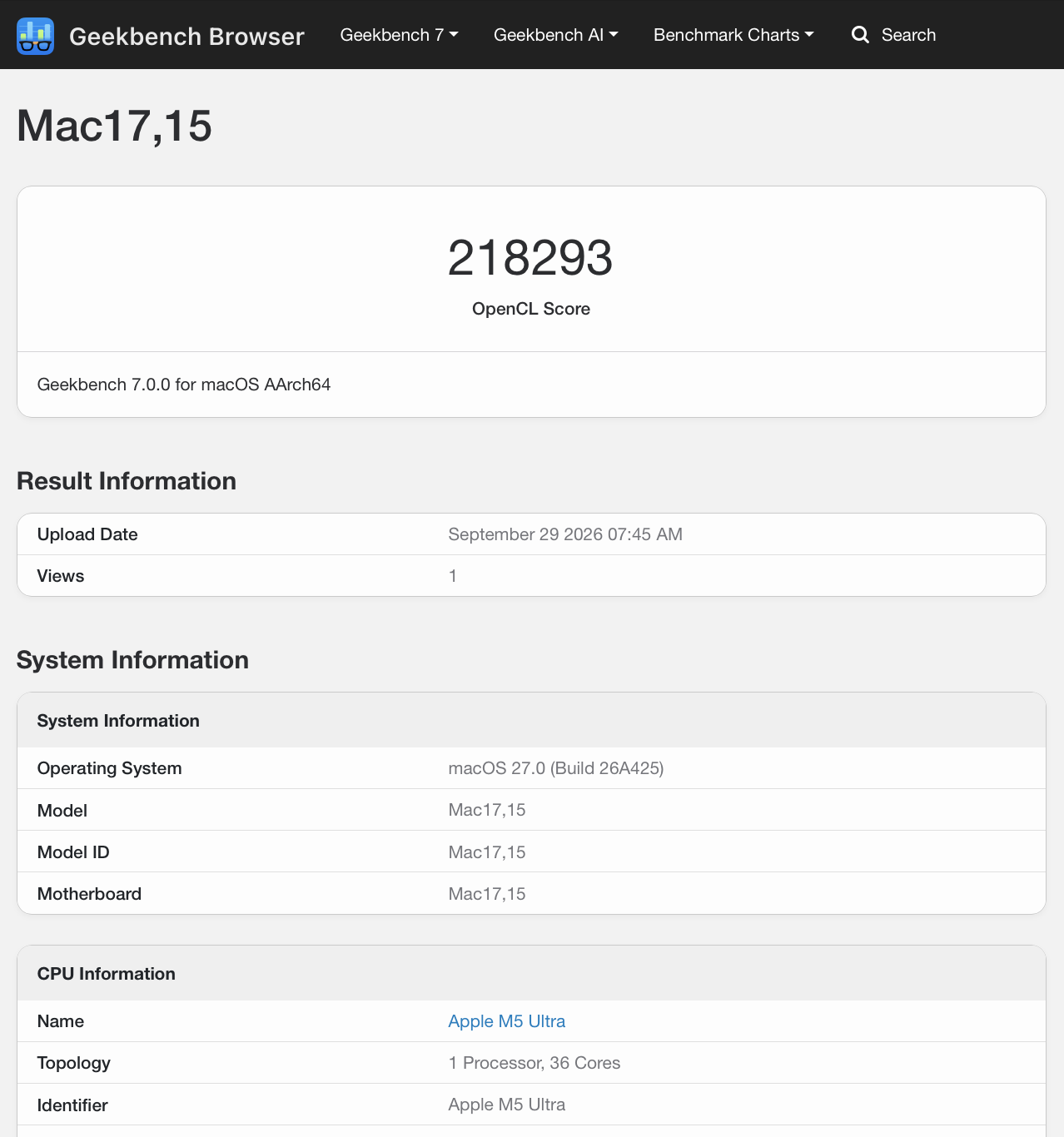Select the Mac17,15 value in Model ID row
Viewport: 1064px width, 1137px height.
click(x=487, y=852)
